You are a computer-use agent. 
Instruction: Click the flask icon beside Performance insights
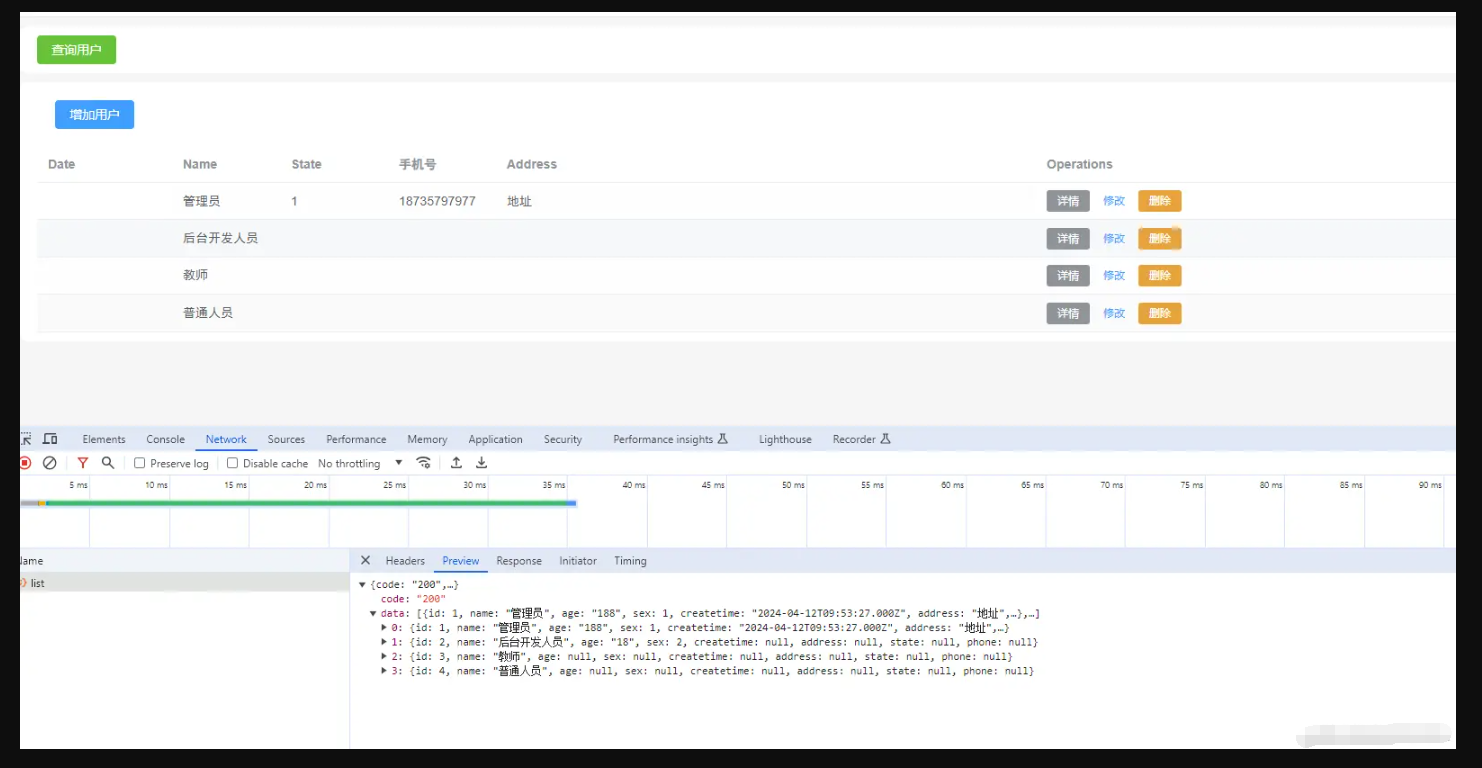(x=723, y=439)
